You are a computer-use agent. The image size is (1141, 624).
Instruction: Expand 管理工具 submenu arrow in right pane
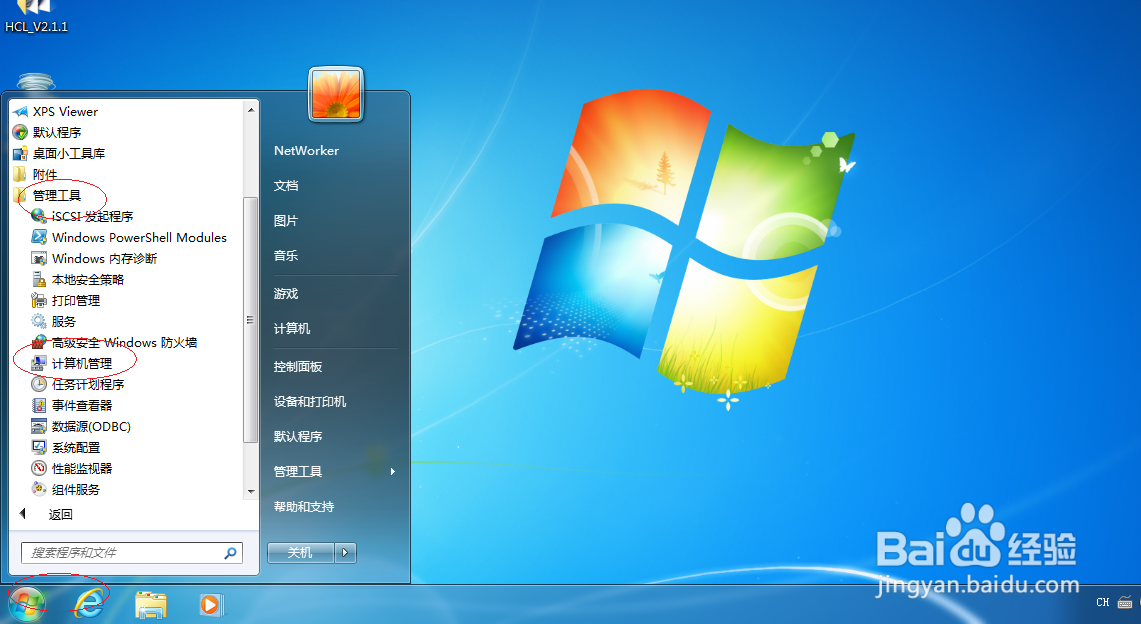click(393, 471)
